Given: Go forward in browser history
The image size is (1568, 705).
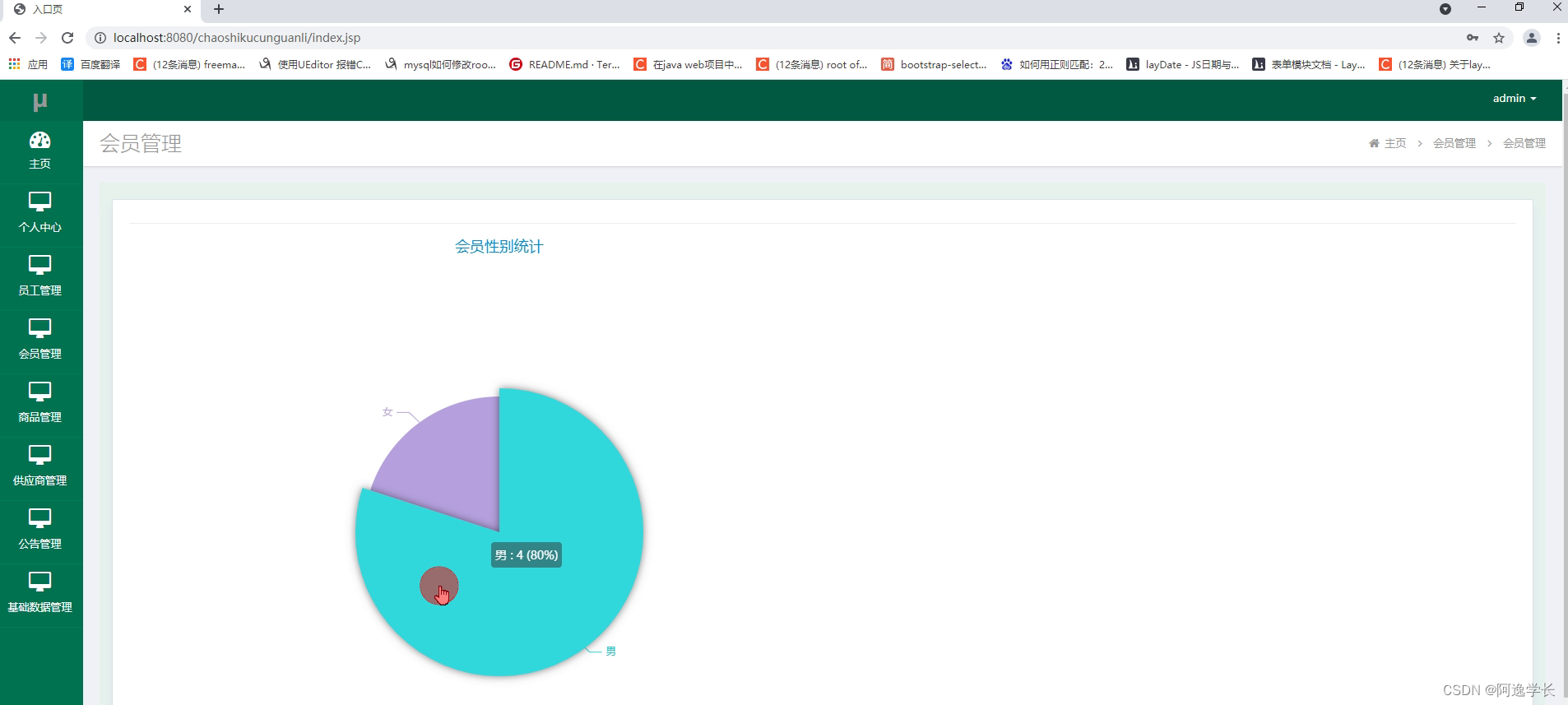Looking at the screenshot, I should [x=41, y=38].
